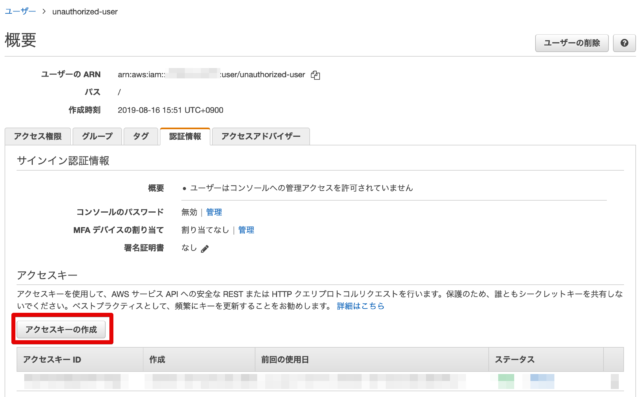Select the 認証情報 tab
640x397 pixels.
185,136
